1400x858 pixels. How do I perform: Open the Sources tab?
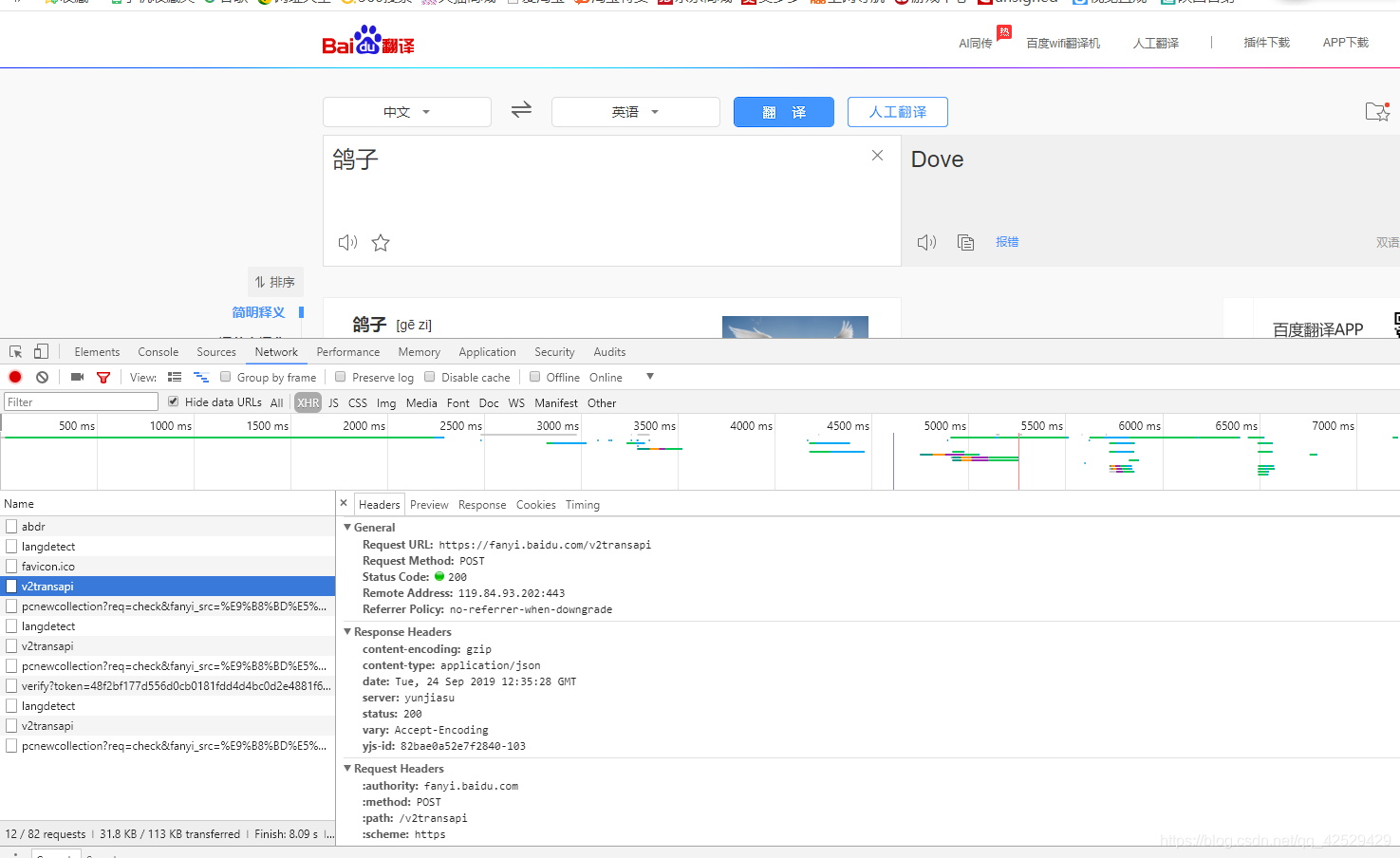coord(216,351)
